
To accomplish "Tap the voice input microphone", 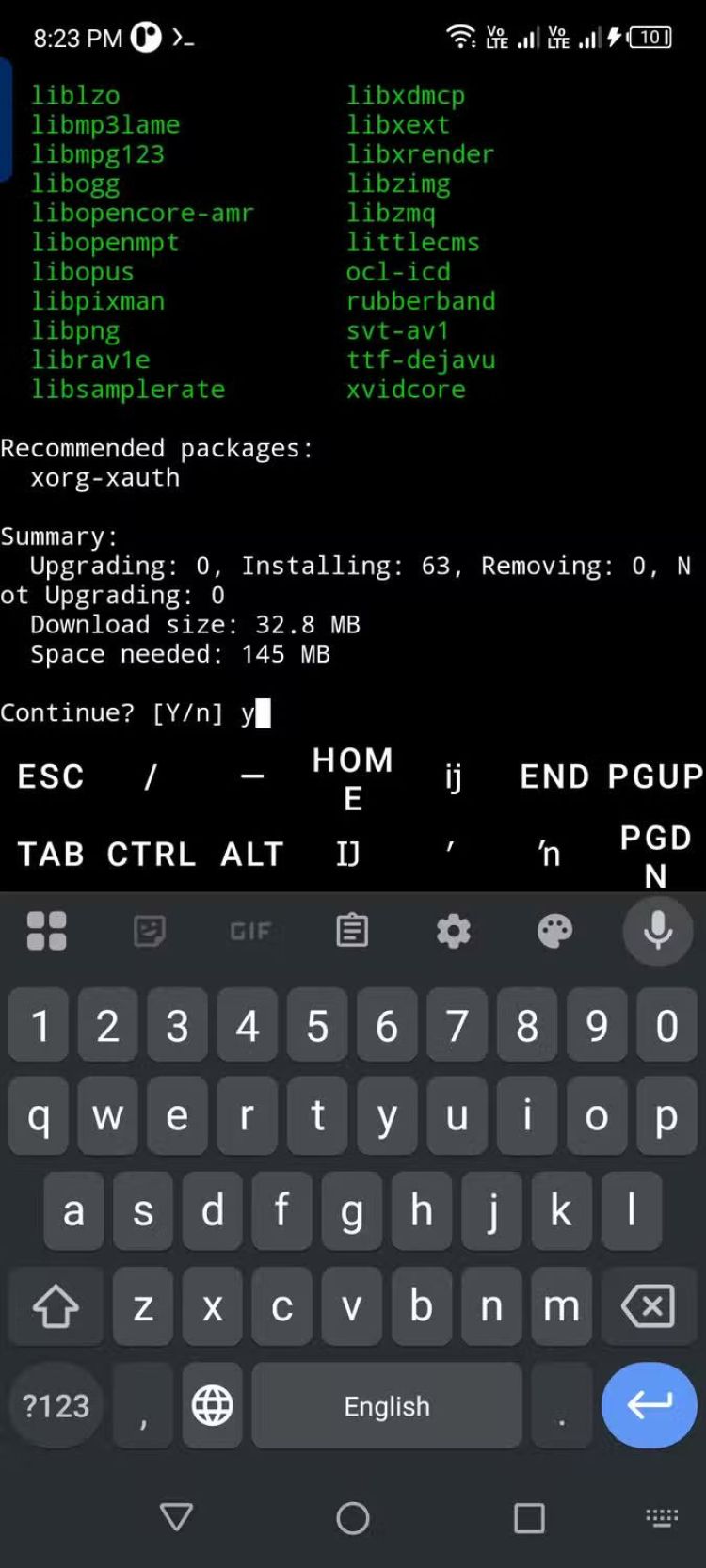I will [658, 930].
